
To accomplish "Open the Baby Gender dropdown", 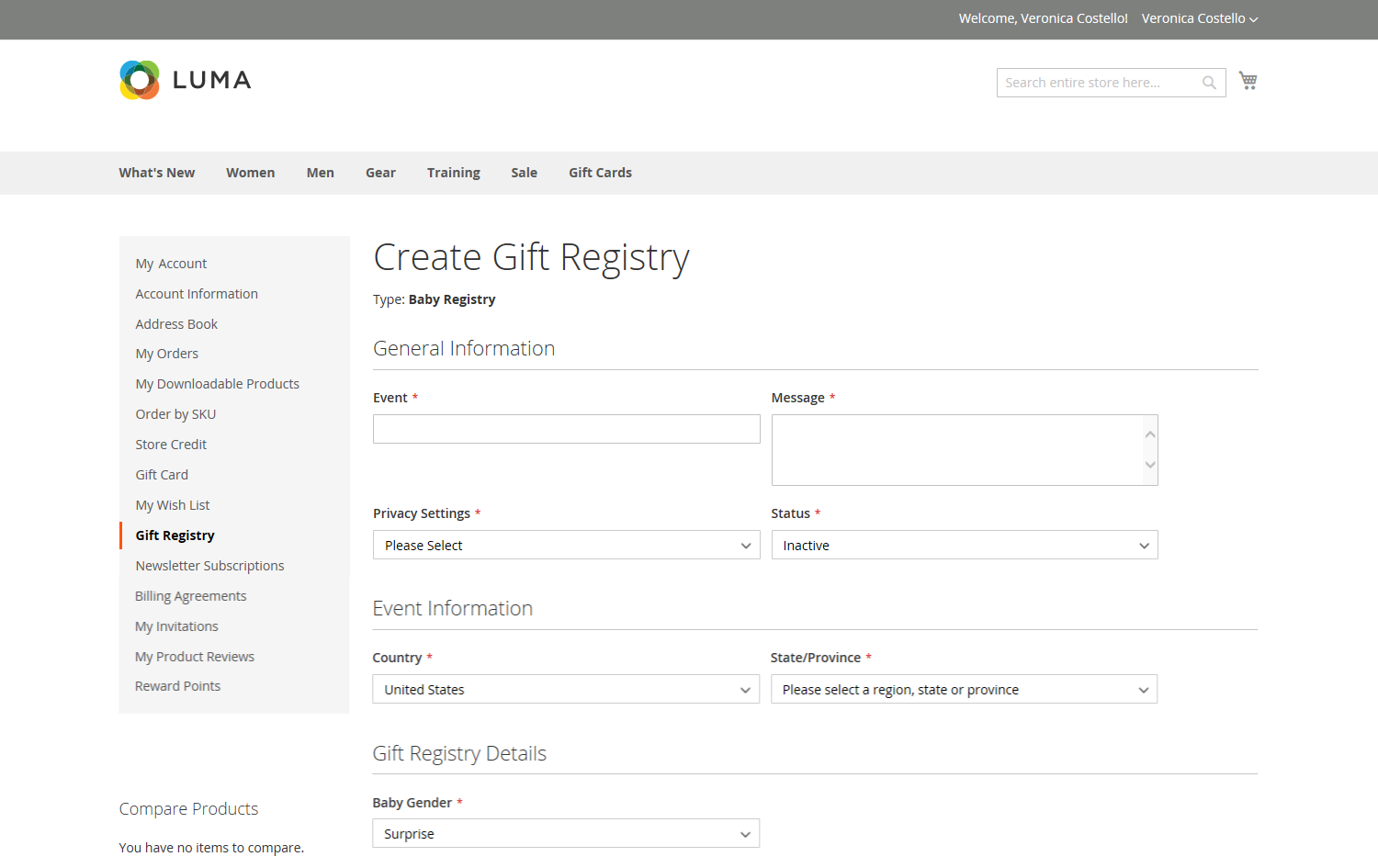I will [566, 833].
